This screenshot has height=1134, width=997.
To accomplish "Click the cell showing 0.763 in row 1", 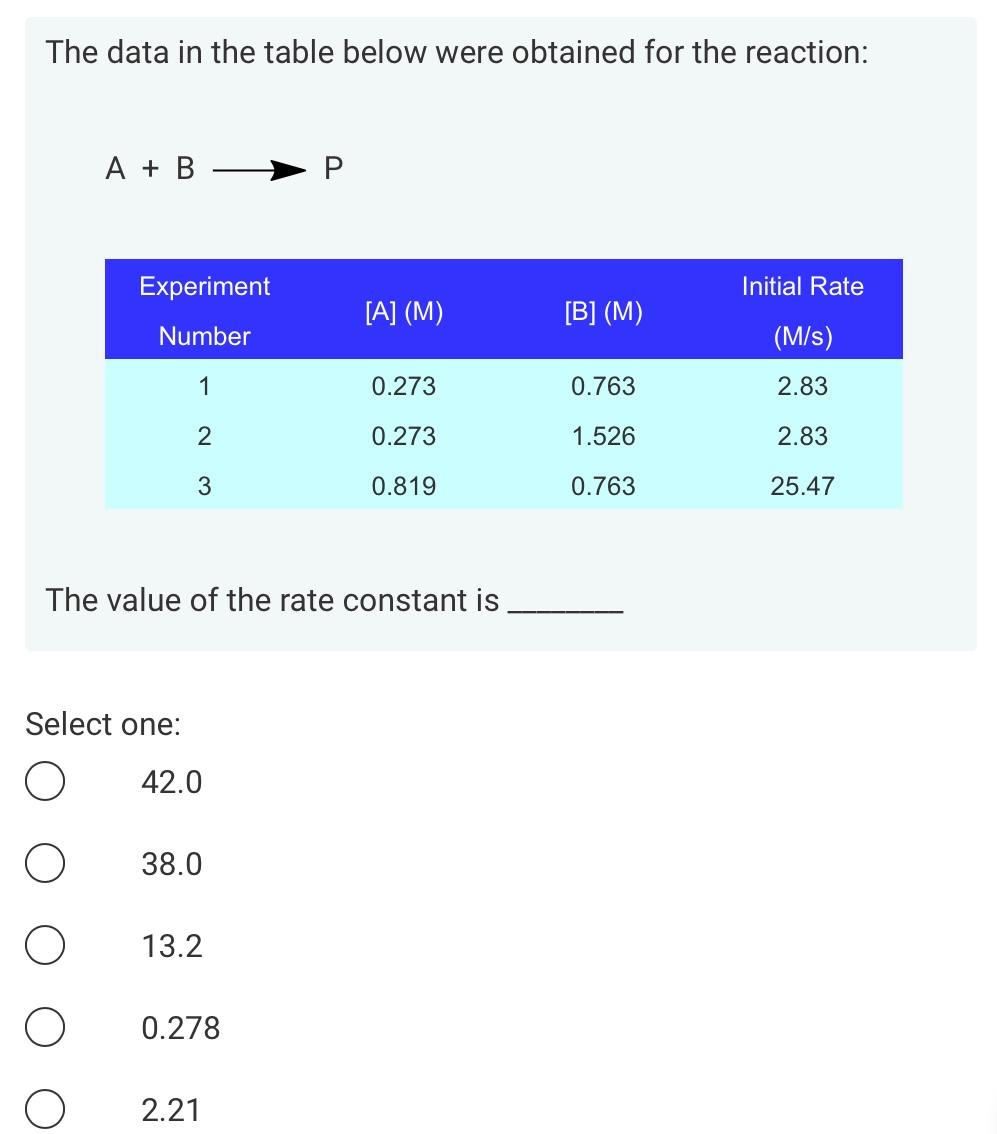I will pyautogui.click(x=603, y=386).
